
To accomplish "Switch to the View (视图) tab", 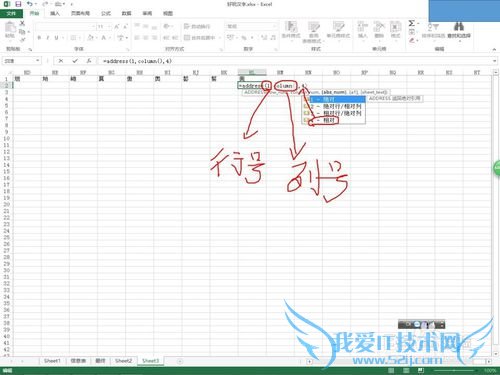I will click(x=168, y=13).
